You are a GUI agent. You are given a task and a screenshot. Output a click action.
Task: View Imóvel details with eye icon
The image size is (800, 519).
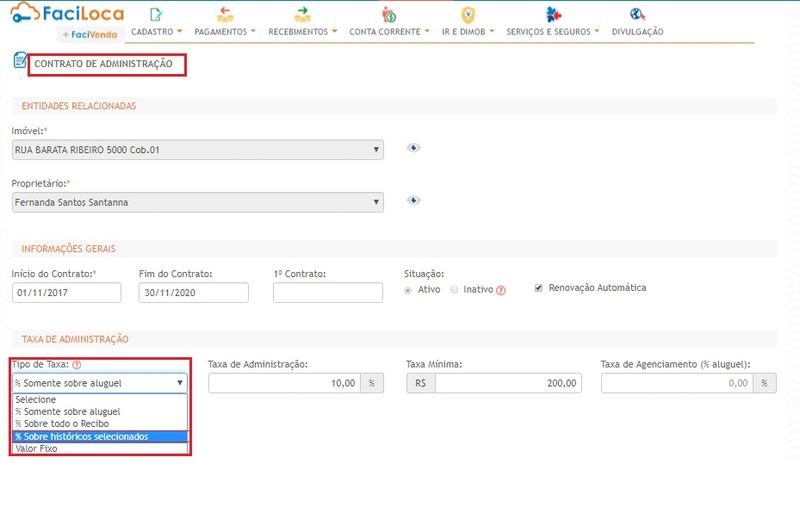(x=413, y=148)
